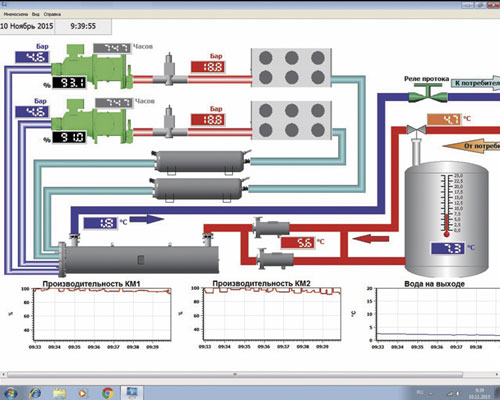500x400 pixels.
Task: Select the orange 4.7 °C temperature readout
Action: point(444,119)
